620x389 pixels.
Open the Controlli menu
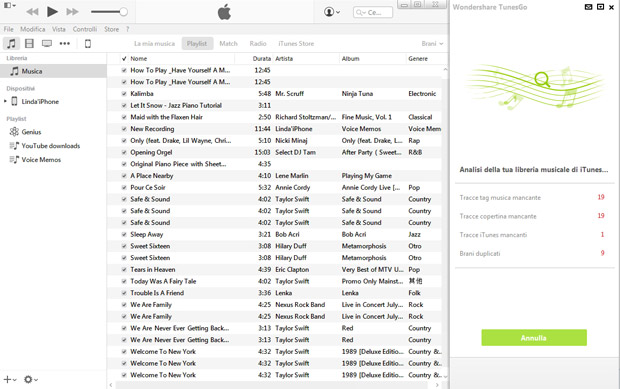coord(85,29)
